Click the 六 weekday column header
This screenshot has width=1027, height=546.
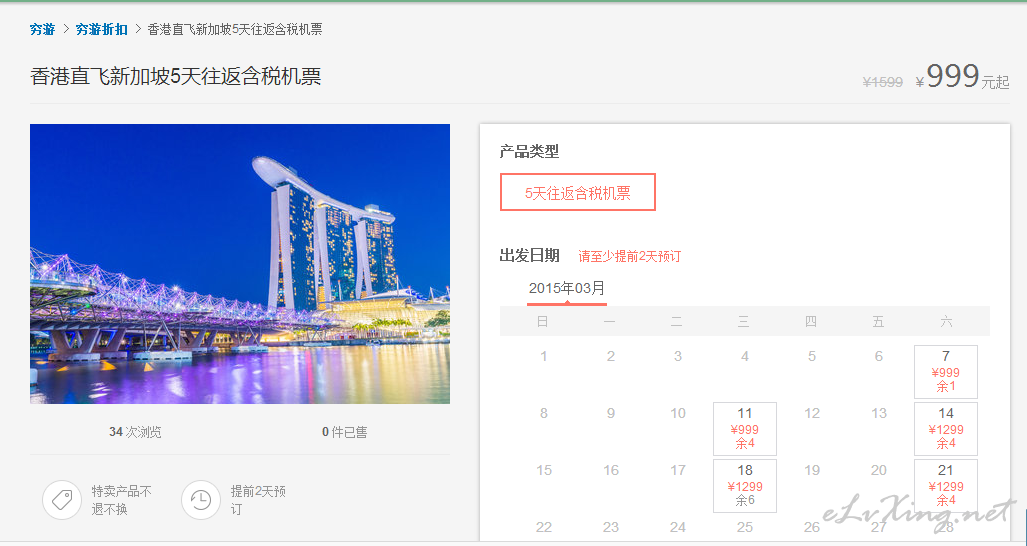[946, 321]
